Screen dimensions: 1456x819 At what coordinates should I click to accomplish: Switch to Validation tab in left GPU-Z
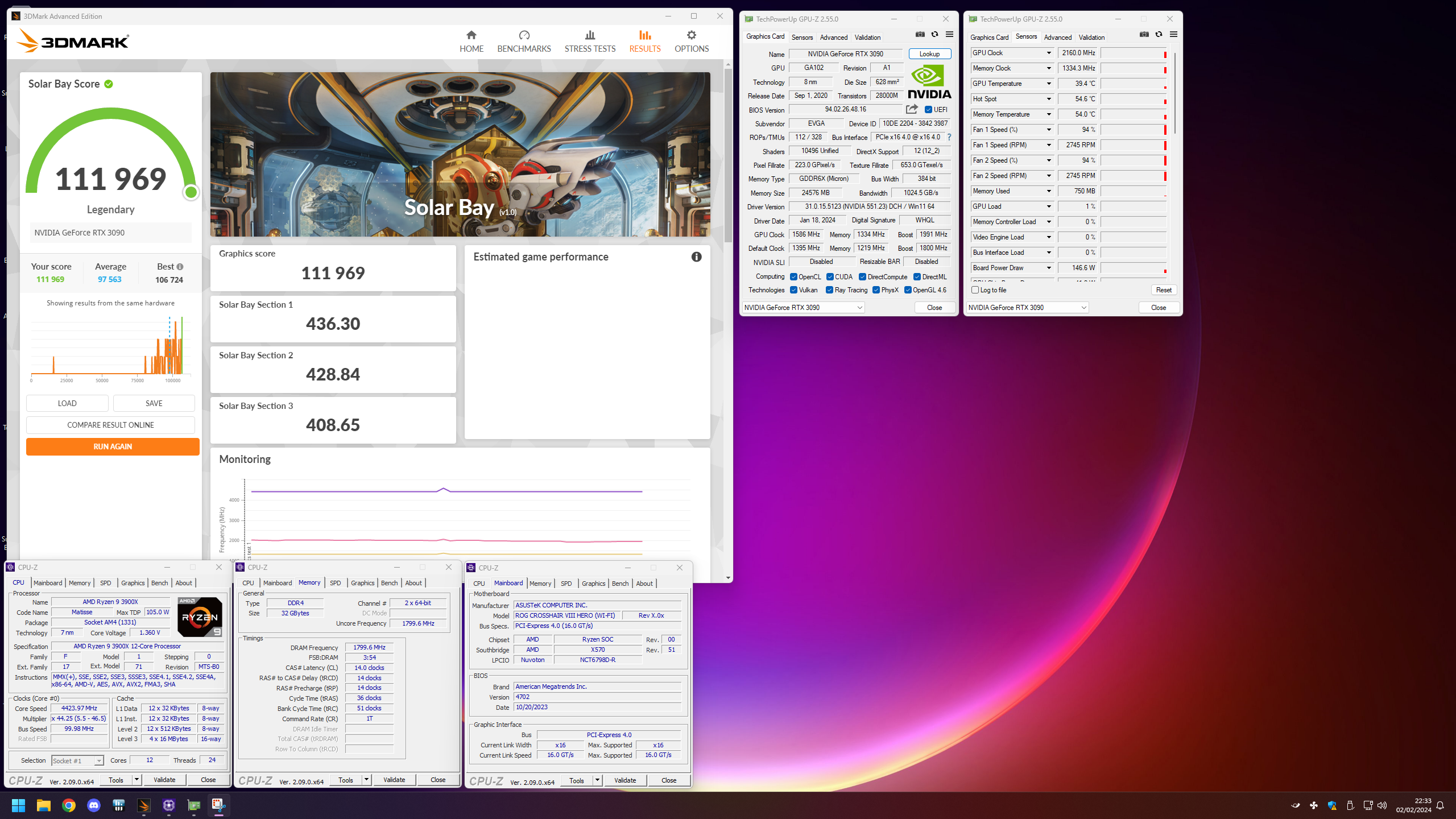tap(867, 38)
